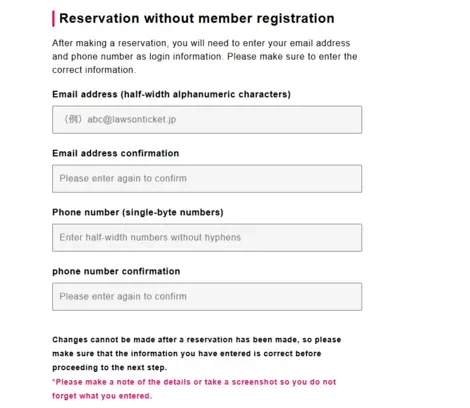Click the pink 'forget what you entered.' line
Screen dimensions: 470x408
coord(102,396)
